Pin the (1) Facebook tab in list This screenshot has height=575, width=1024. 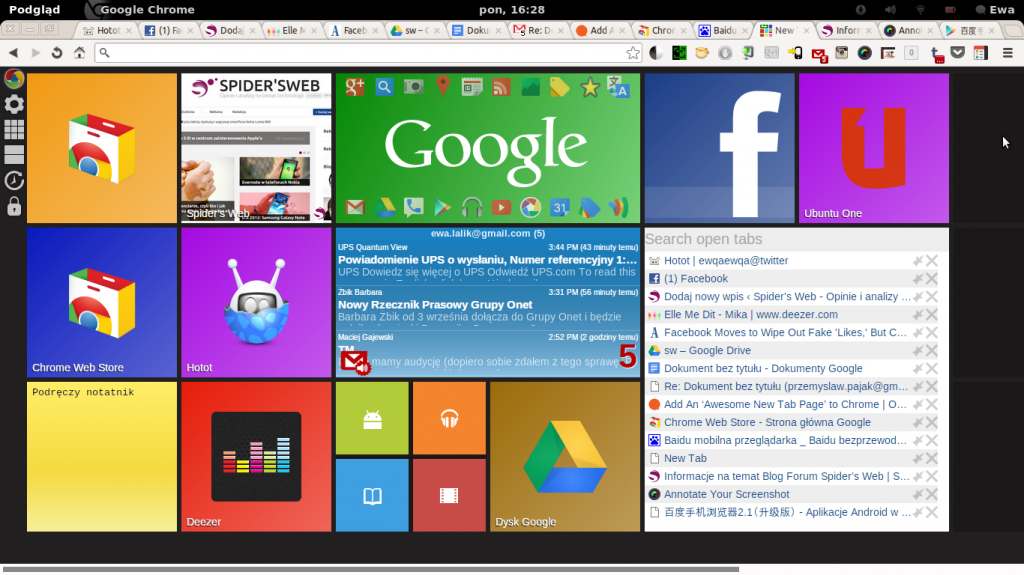click(918, 279)
